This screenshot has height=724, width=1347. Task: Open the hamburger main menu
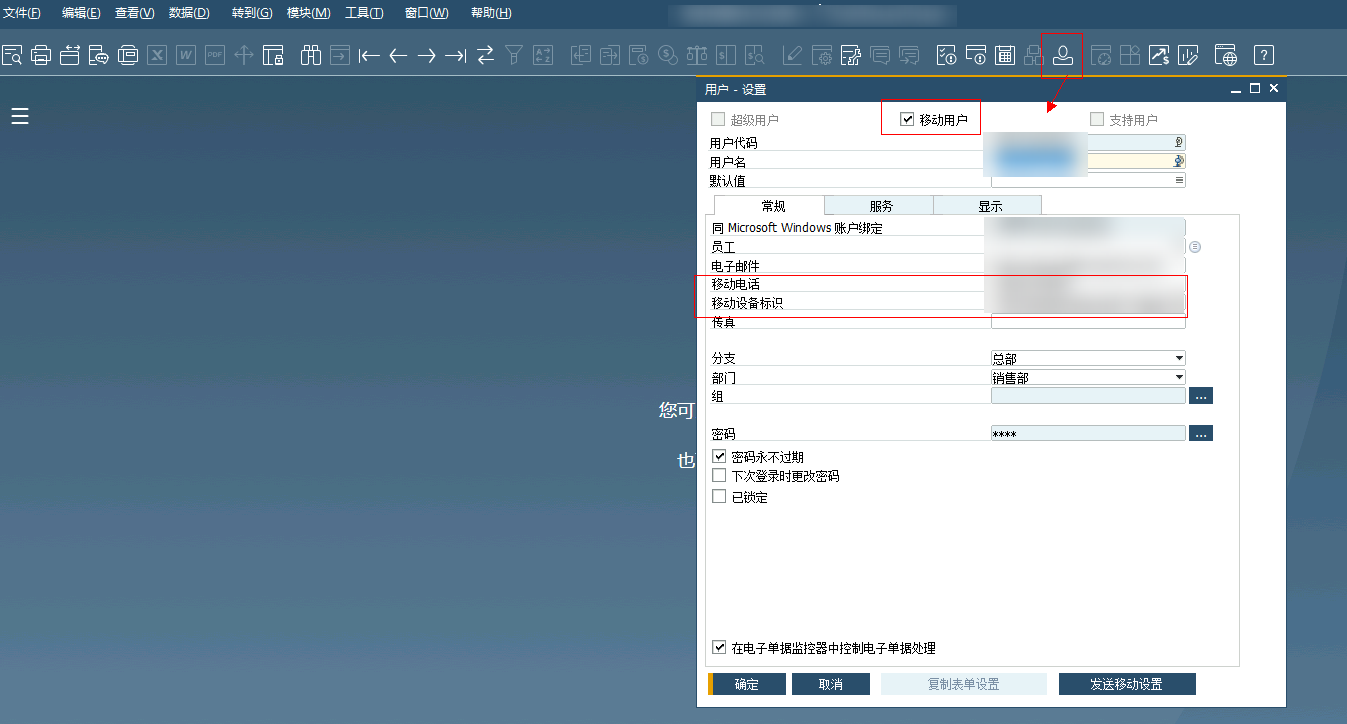pyautogui.click(x=20, y=117)
